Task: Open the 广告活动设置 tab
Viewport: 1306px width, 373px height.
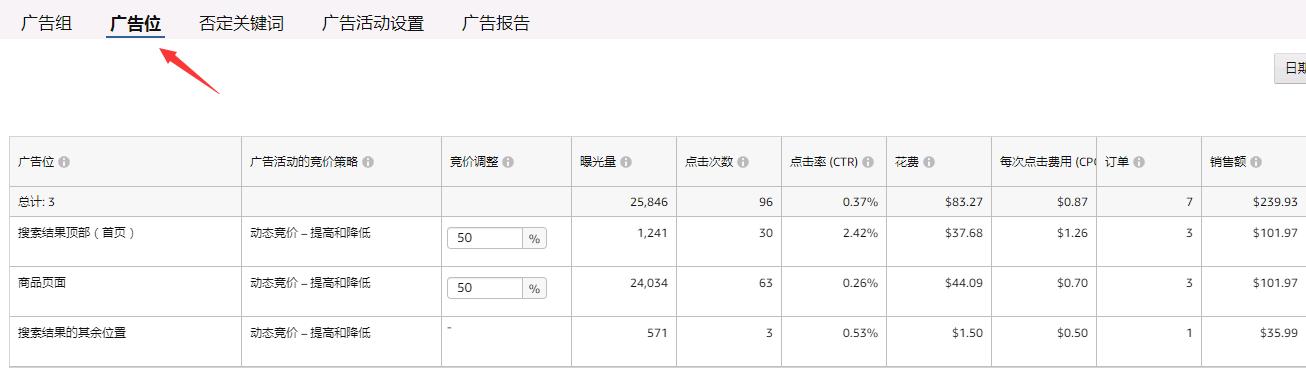Action: coord(373,23)
